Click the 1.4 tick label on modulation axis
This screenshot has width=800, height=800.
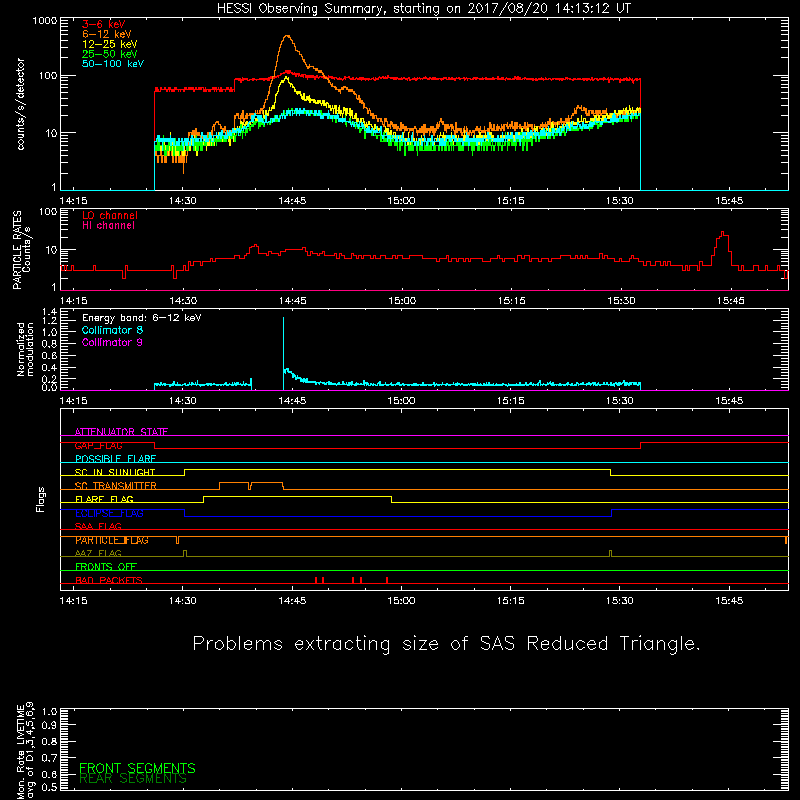click(49, 312)
